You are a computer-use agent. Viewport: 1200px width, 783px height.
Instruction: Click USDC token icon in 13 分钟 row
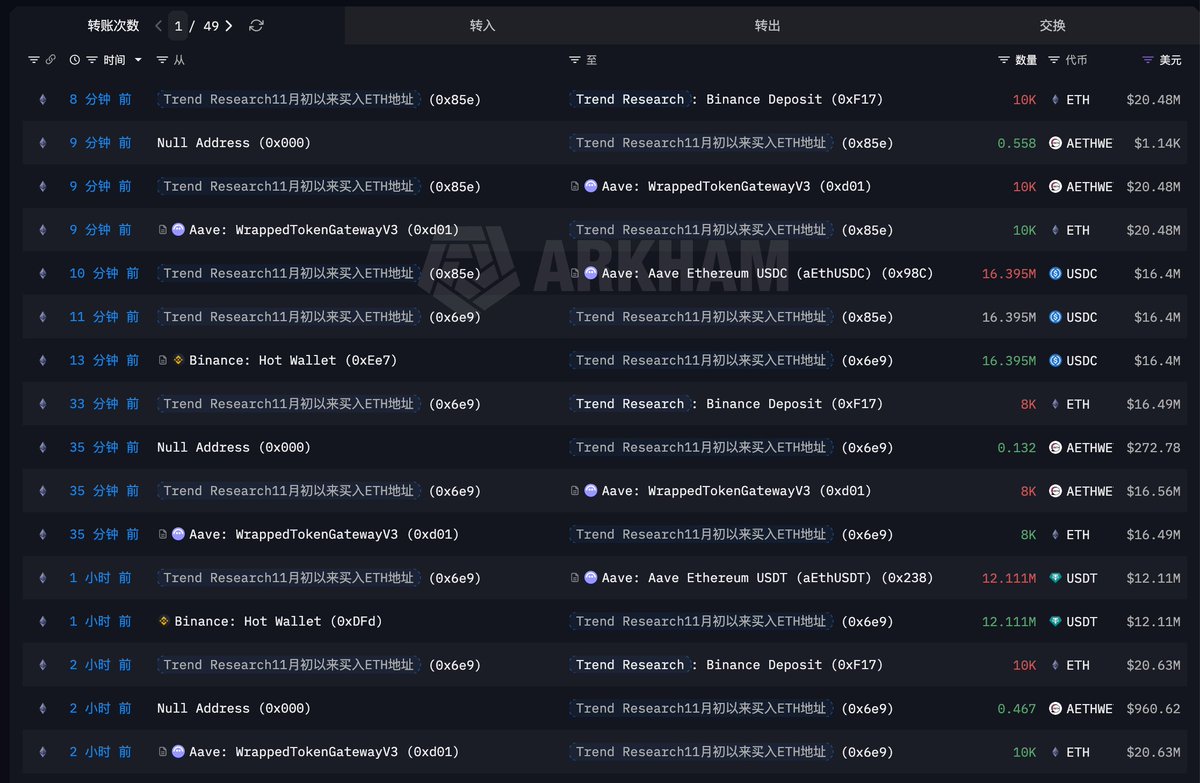pos(1055,361)
